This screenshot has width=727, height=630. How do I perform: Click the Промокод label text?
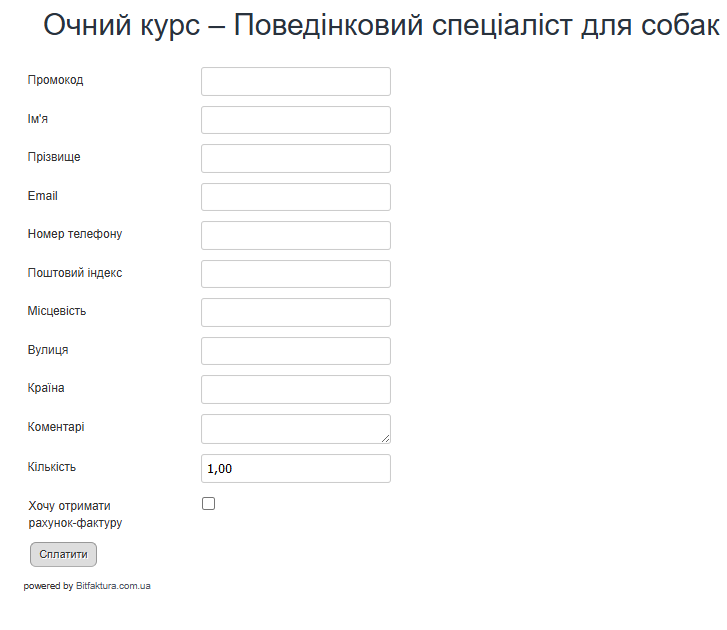point(56,80)
